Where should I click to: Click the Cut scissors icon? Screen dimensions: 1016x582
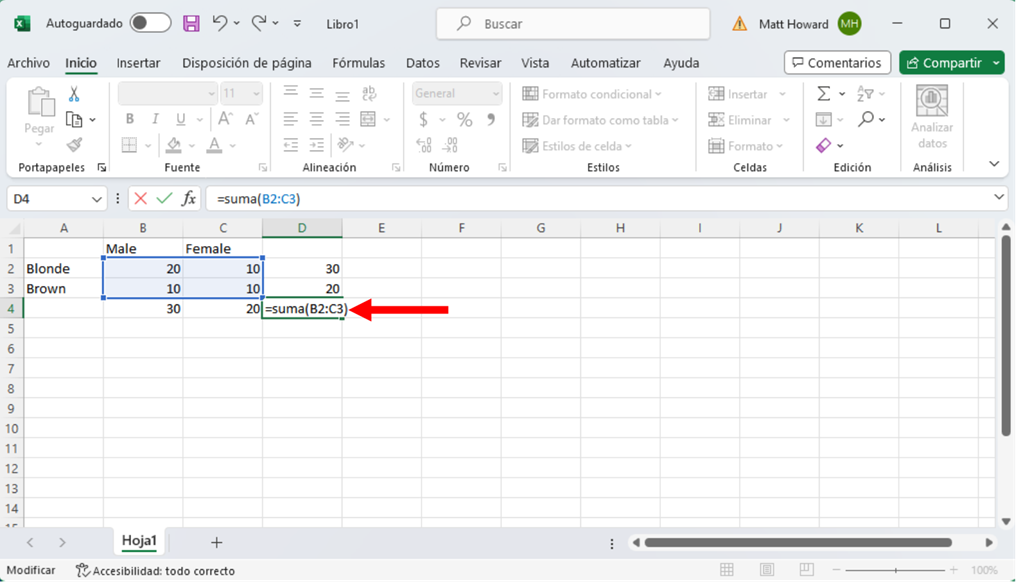(74, 94)
